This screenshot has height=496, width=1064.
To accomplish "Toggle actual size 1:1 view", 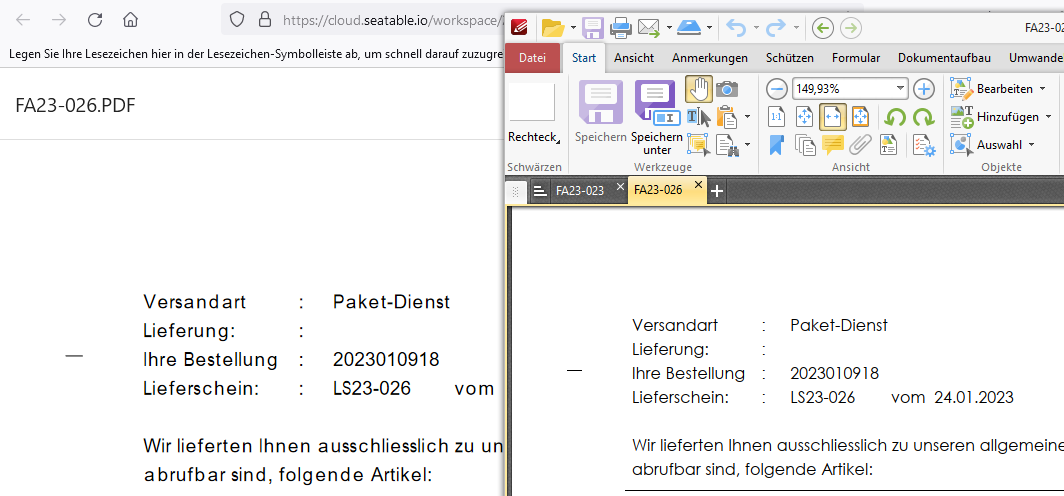I will pos(777,118).
